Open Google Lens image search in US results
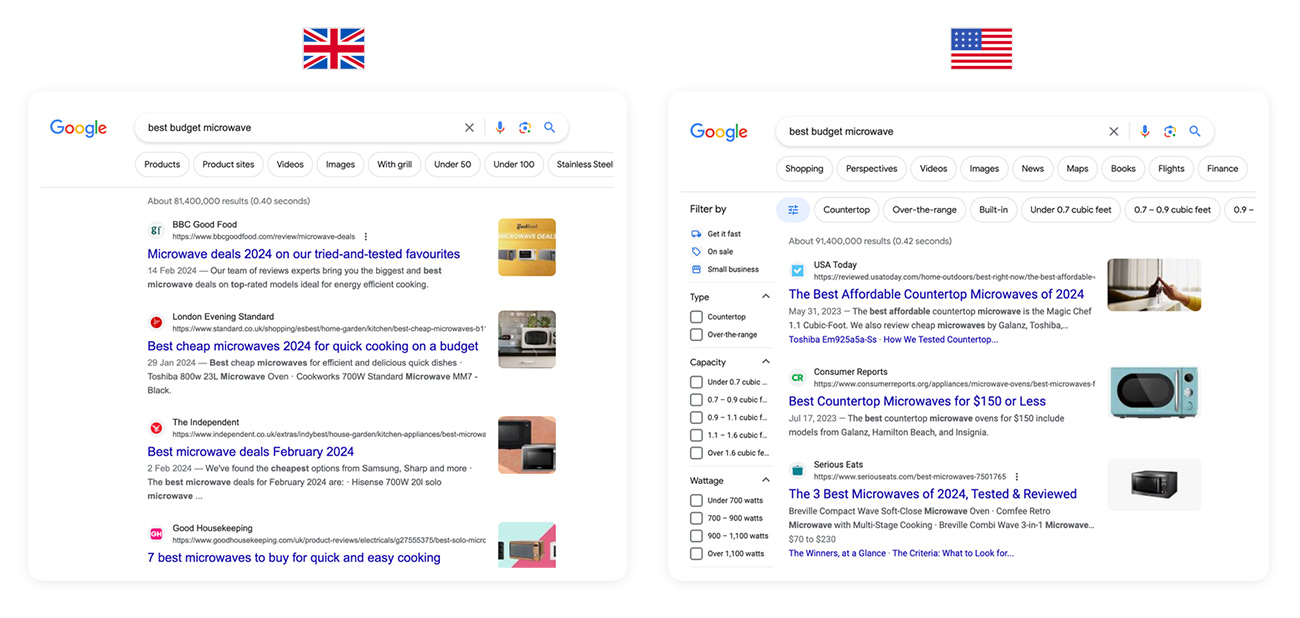The width and height of the screenshot is (1300, 618). point(1170,131)
